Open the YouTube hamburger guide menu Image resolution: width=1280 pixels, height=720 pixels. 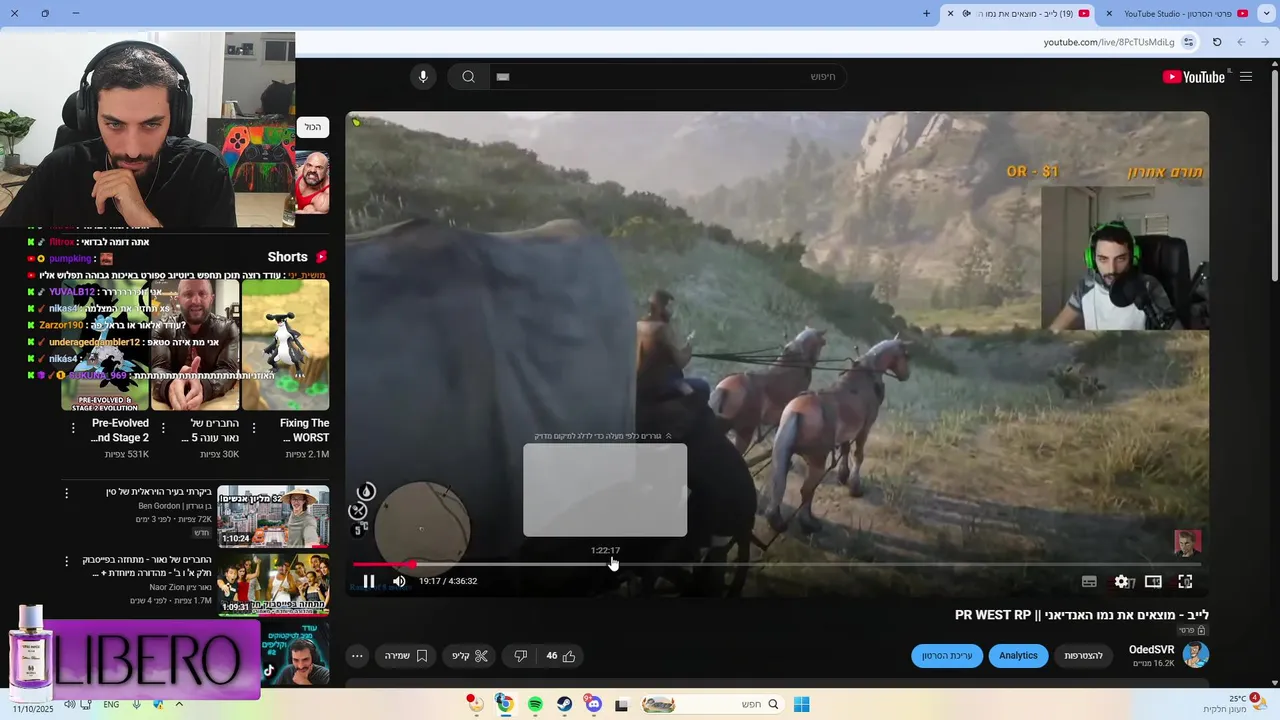pyautogui.click(x=1246, y=77)
